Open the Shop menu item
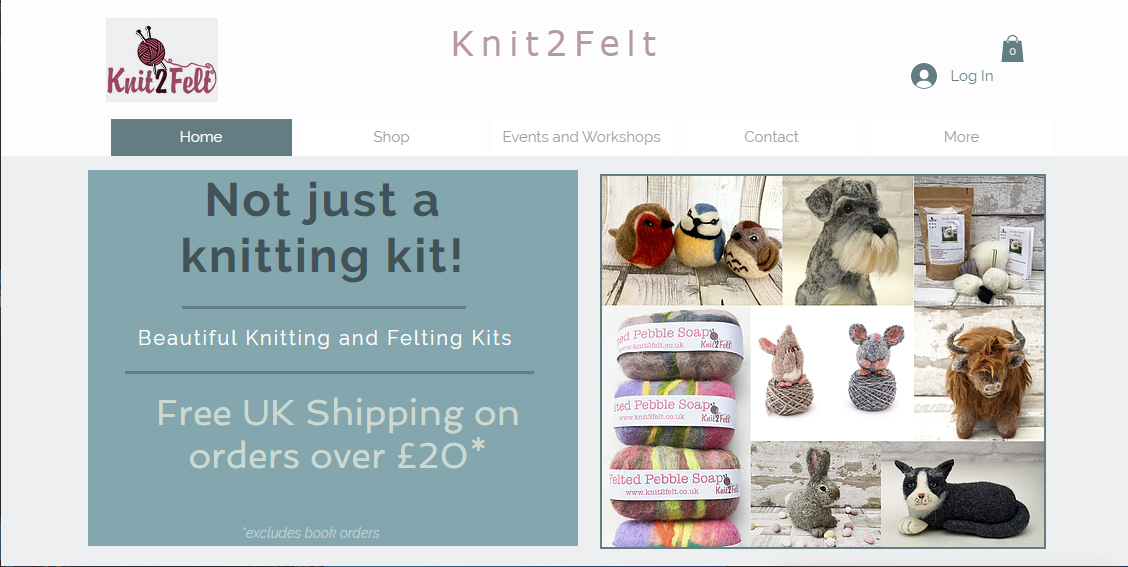The width and height of the screenshot is (1128, 567). [x=391, y=137]
